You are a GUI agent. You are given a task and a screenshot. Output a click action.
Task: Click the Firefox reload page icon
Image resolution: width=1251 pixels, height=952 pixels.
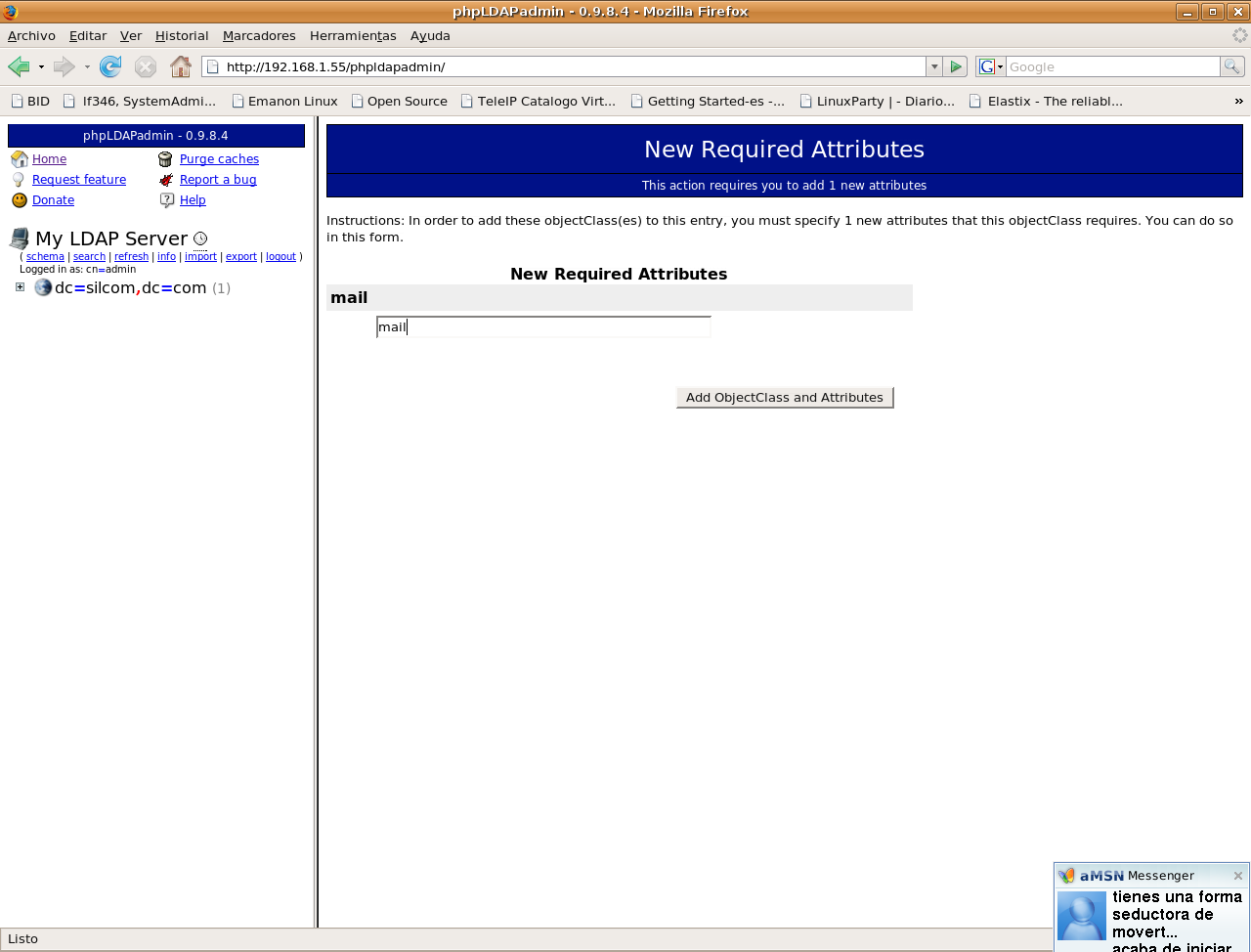click(110, 66)
